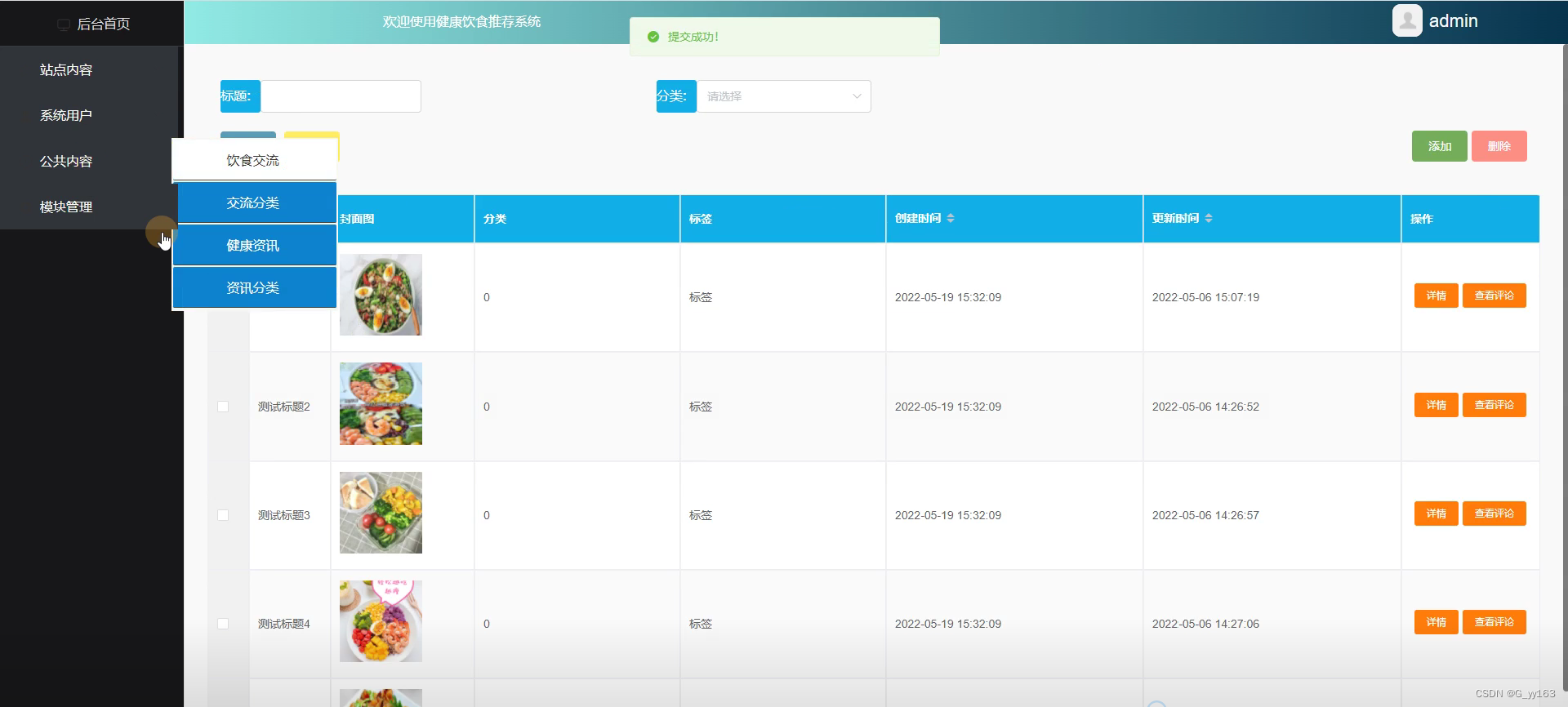Click 查看评论 for 测试标题3
This screenshot has width=1568, height=707.
[1494, 514]
